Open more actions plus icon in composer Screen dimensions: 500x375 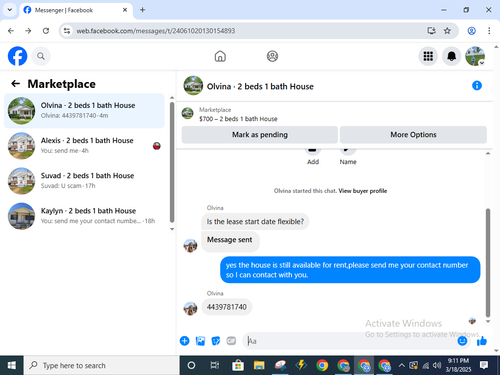click(x=185, y=341)
